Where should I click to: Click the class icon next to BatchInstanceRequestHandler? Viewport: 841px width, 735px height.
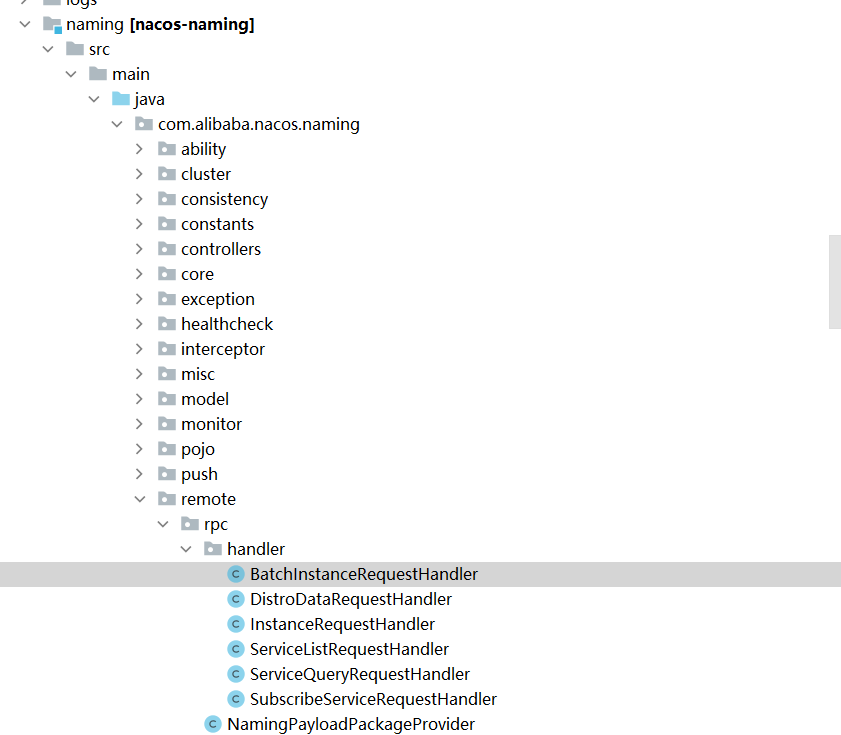[x=235, y=573]
